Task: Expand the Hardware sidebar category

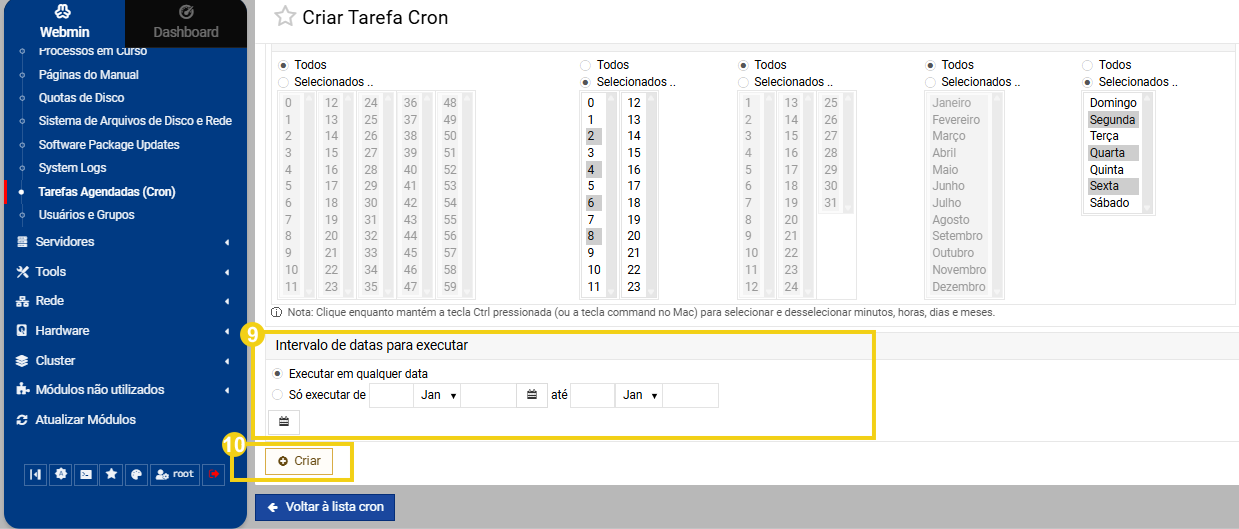Action: tap(123, 331)
